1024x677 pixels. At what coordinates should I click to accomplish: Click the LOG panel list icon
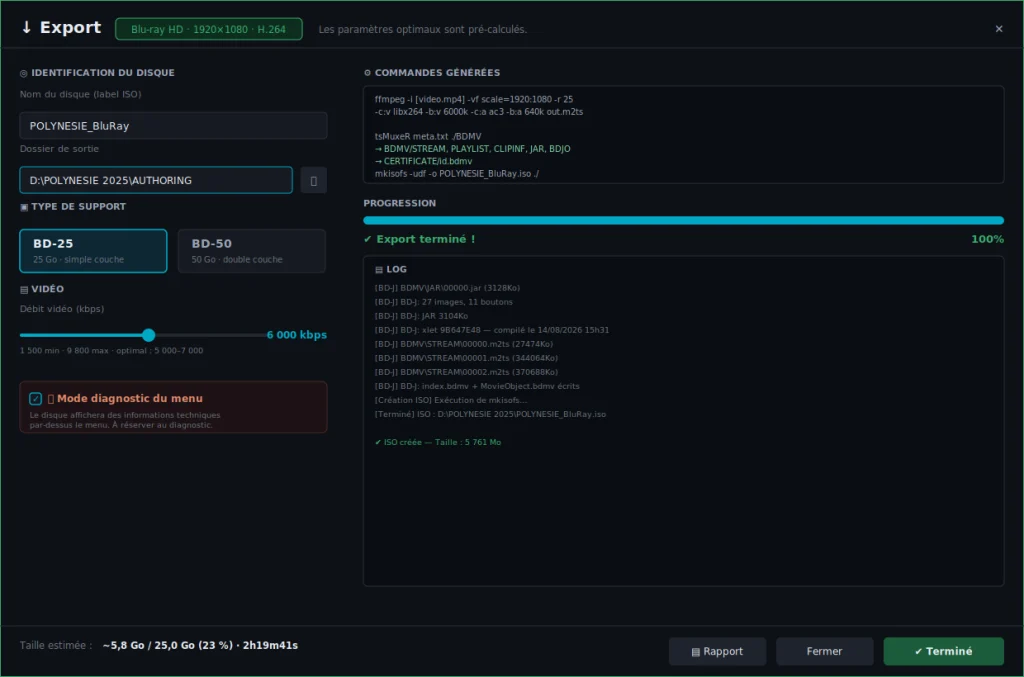click(379, 270)
